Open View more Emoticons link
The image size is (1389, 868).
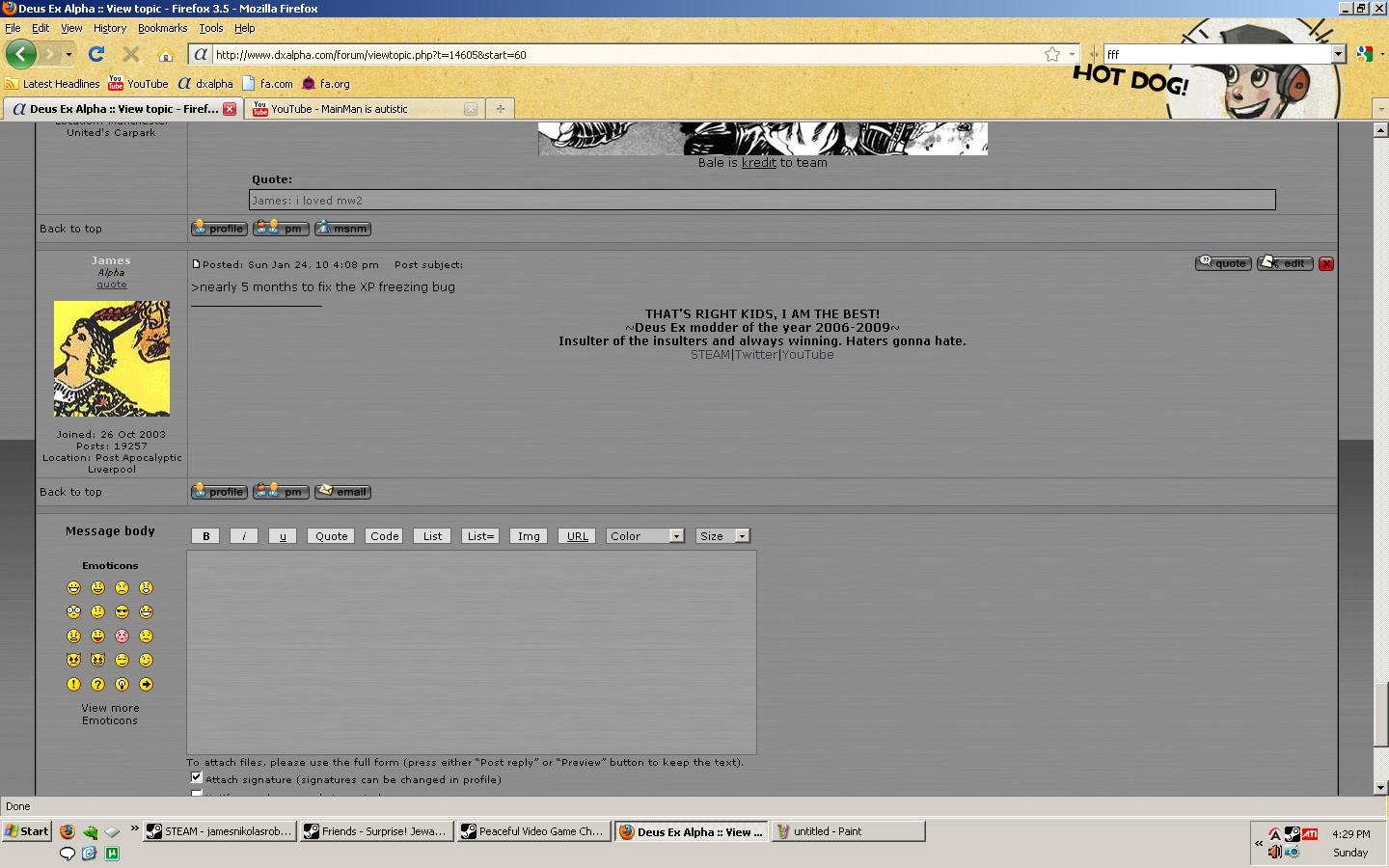pos(110,714)
